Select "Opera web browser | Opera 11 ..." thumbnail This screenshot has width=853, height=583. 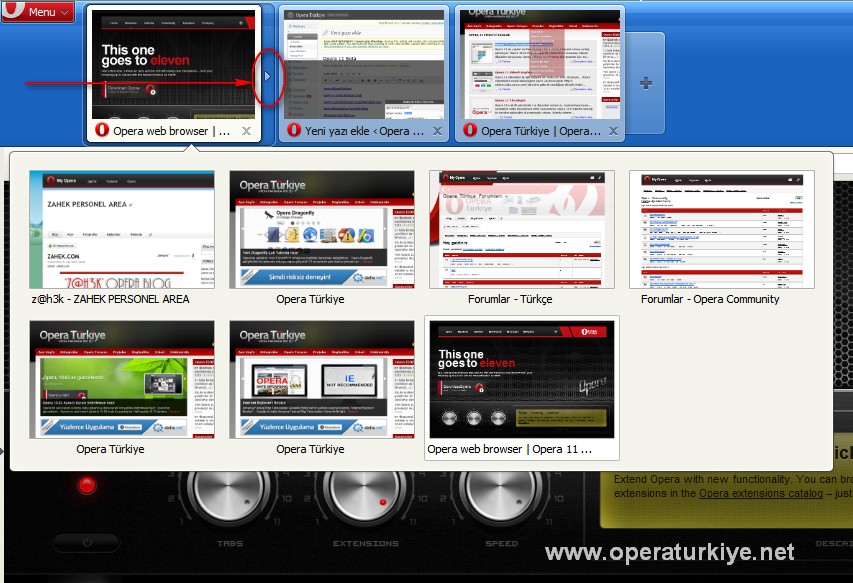[522, 380]
